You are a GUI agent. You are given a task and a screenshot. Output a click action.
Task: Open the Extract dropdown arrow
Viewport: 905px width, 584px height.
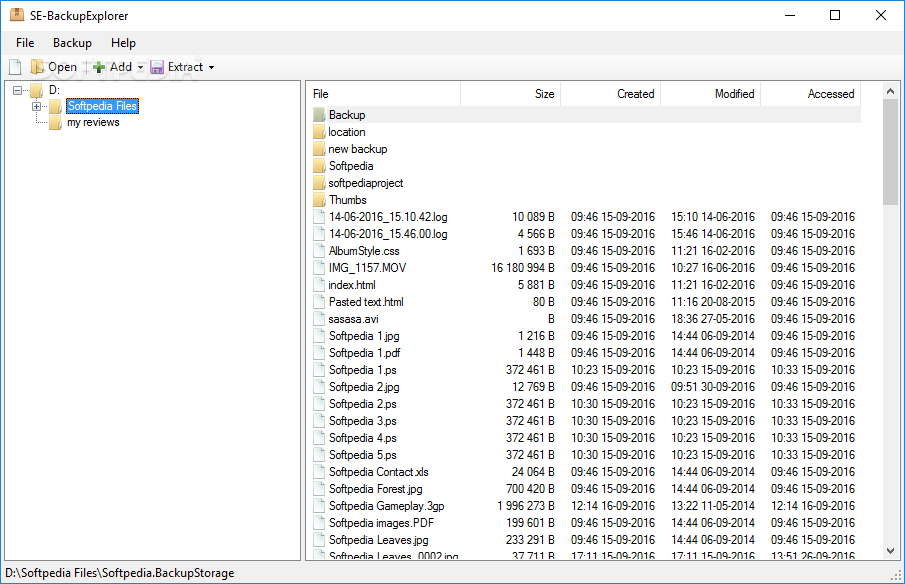[211, 68]
